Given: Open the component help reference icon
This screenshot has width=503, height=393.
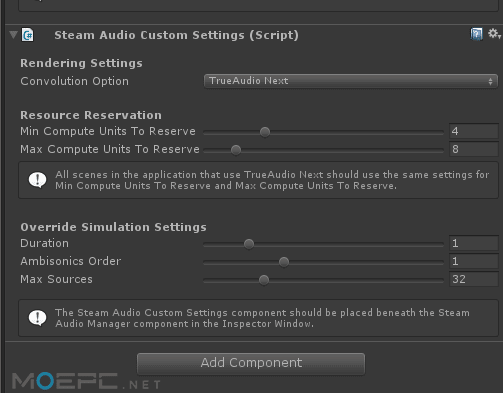Looking at the screenshot, I should [476, 34].
